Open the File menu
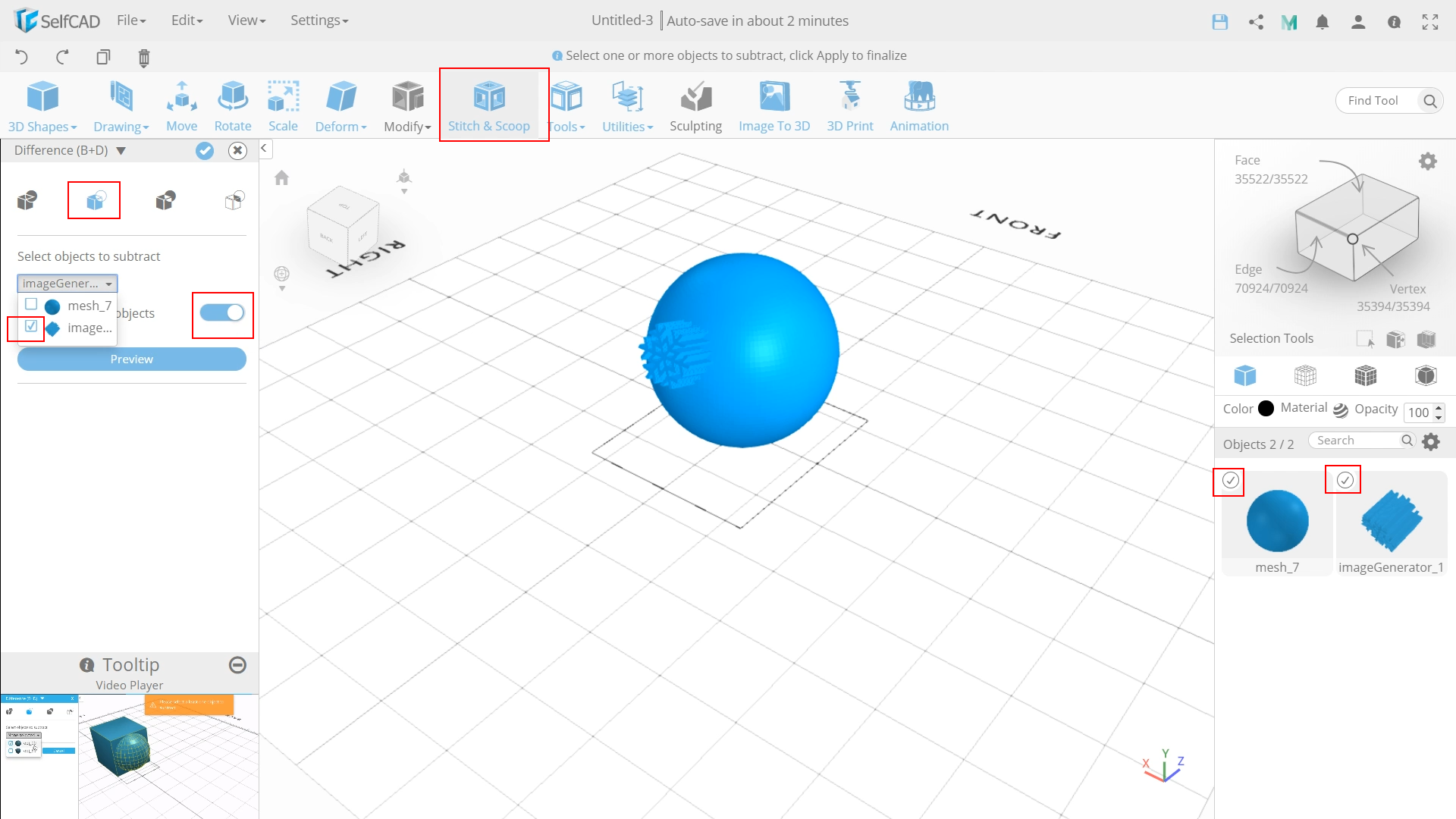The image size is (1456, 819). click(x=131, y=20)
